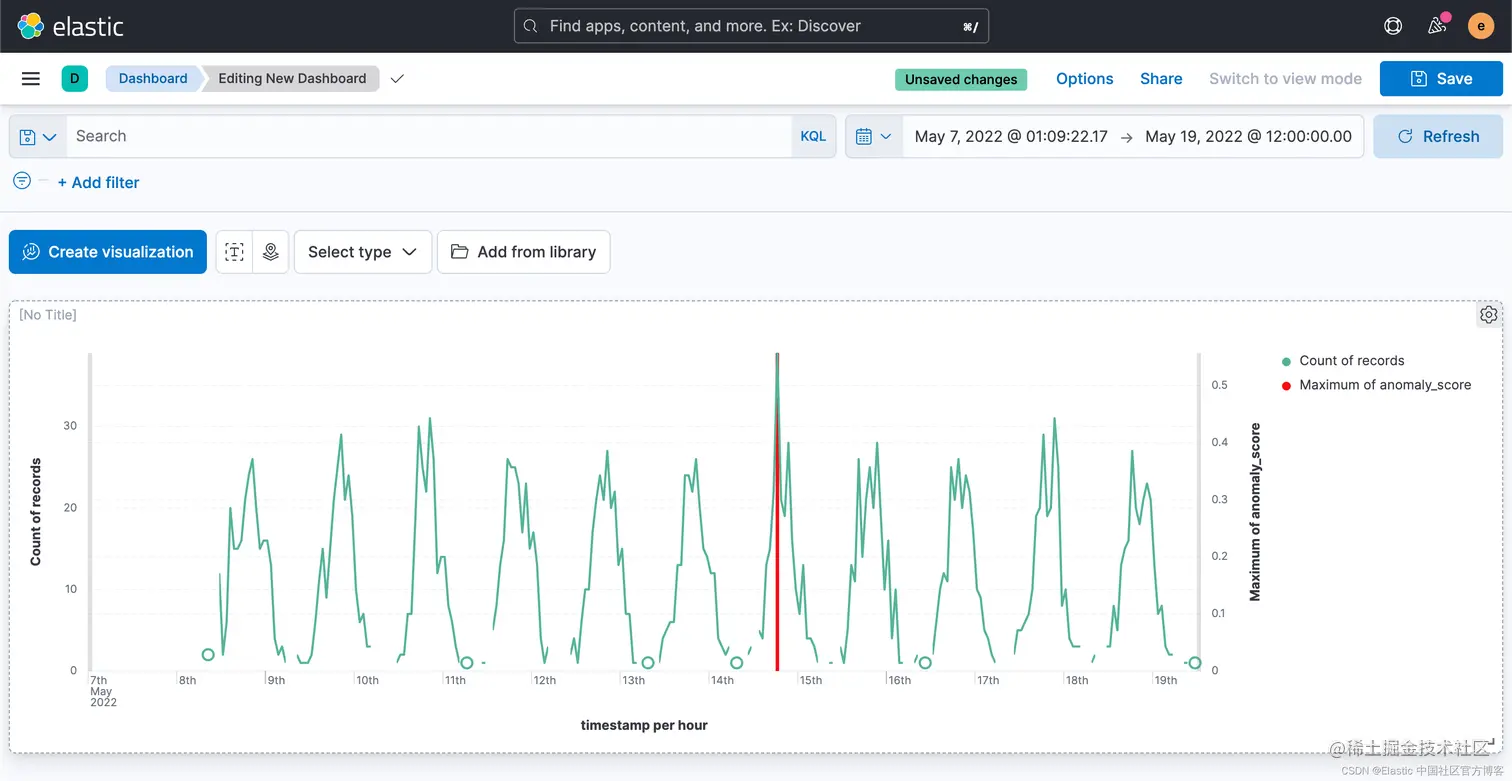The width and height of the screenshot is (1512, 781).
Task: Click the "7th May 2022" axis label
Action: (x=103, y=691)
